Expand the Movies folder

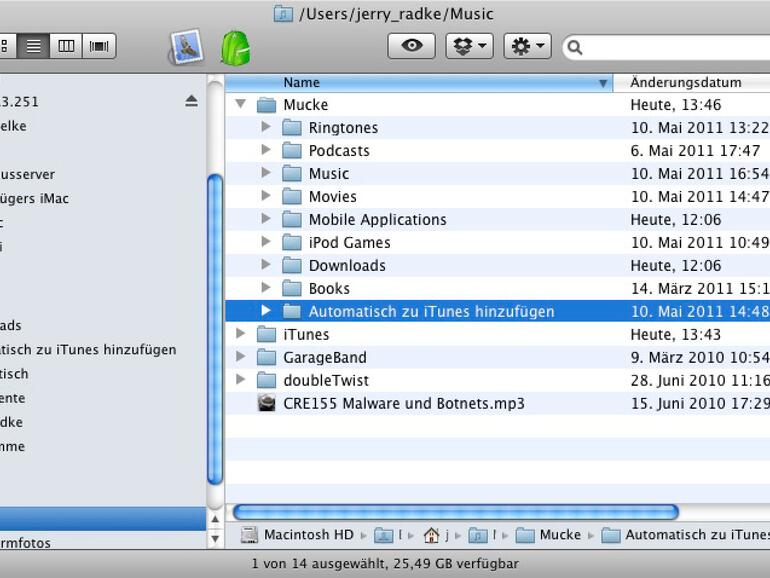[266, 196]
